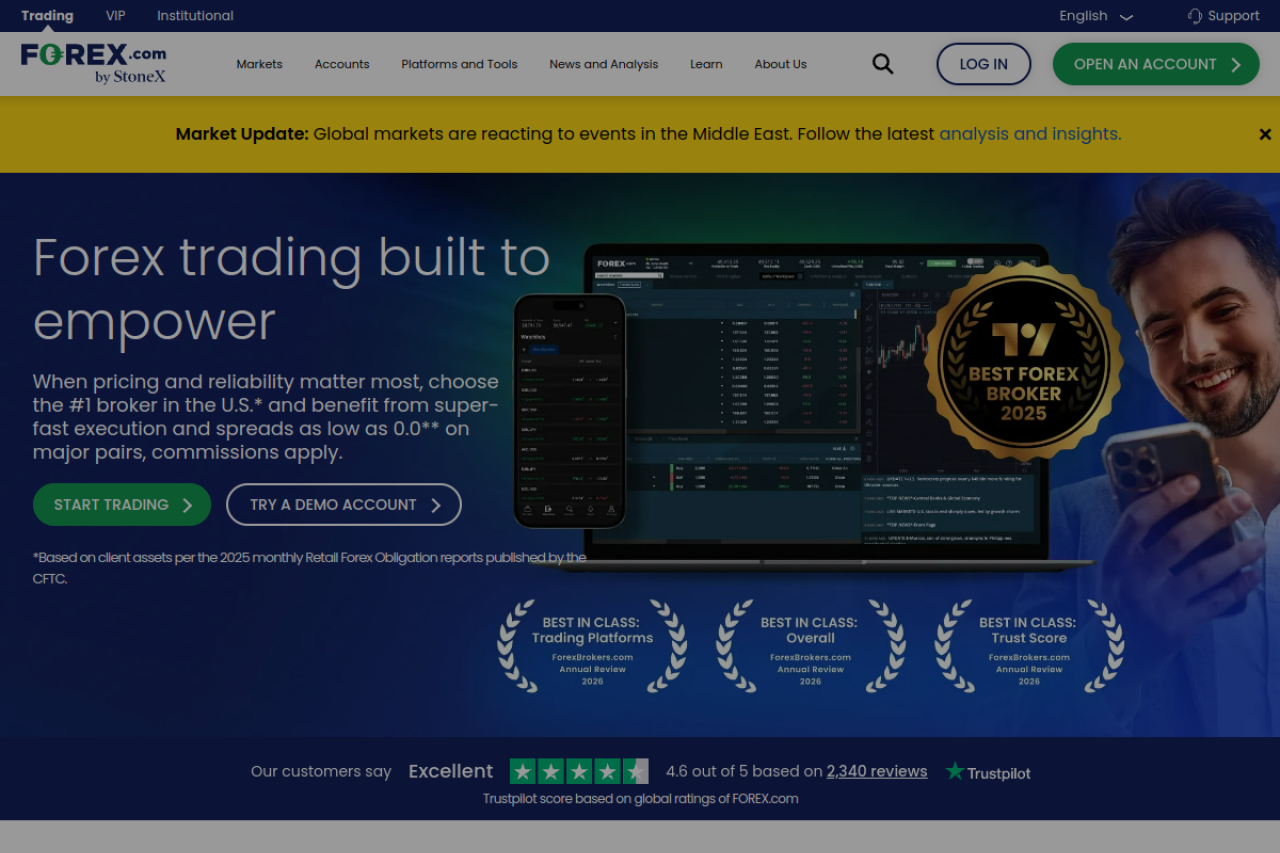This screenshot has height=853, width=1280.
Task: Click the OPEN AN ACCOUNT button
Action: pyautogui.click(x=1155, y=64)
